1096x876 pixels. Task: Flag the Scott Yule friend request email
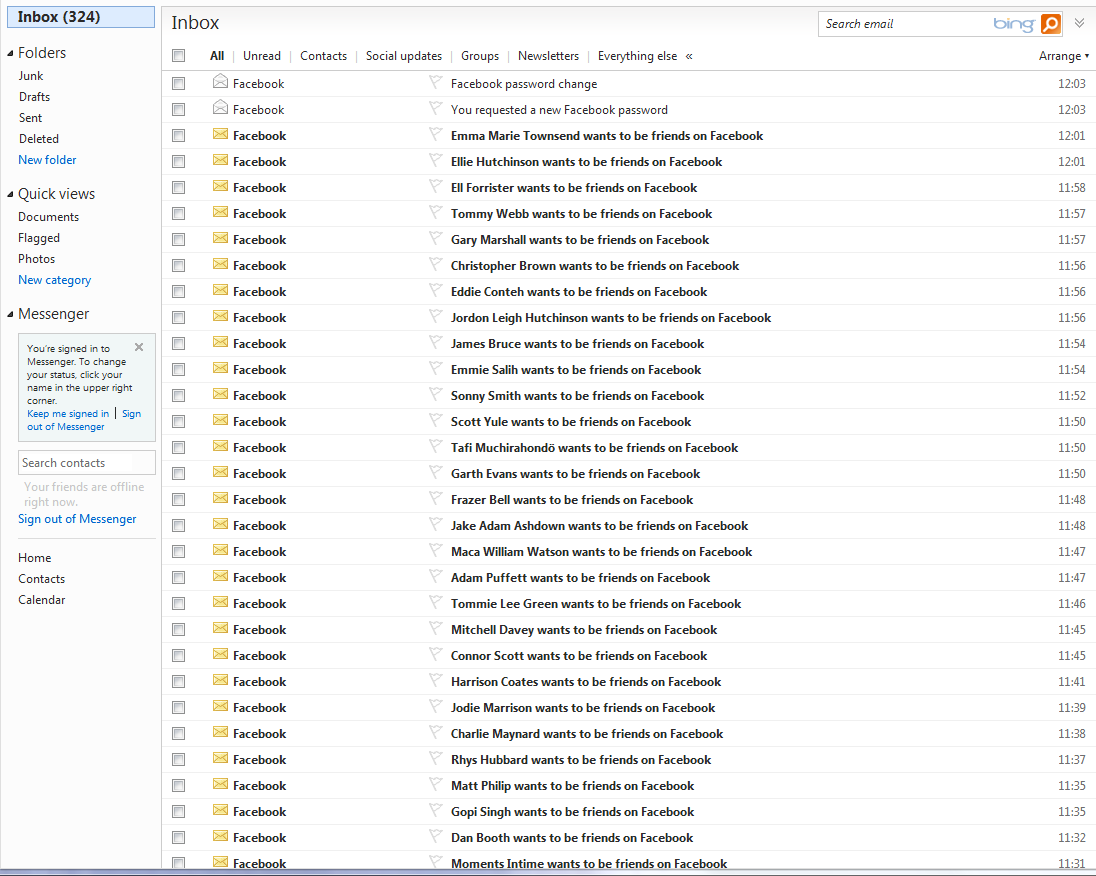click(435, 421)
